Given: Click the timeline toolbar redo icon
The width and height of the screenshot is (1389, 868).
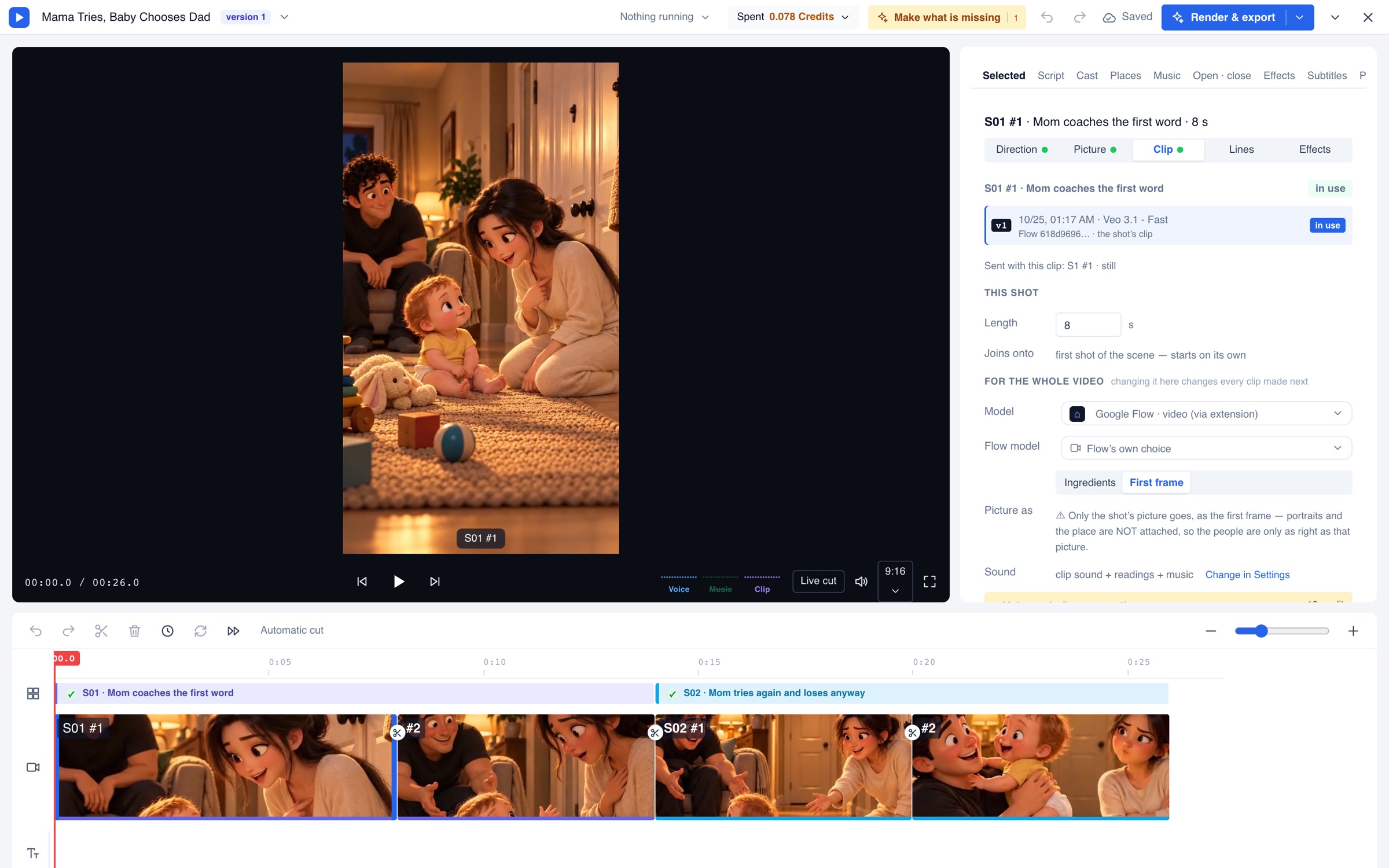Looking at the screenshot, I should tap(68, 631).
